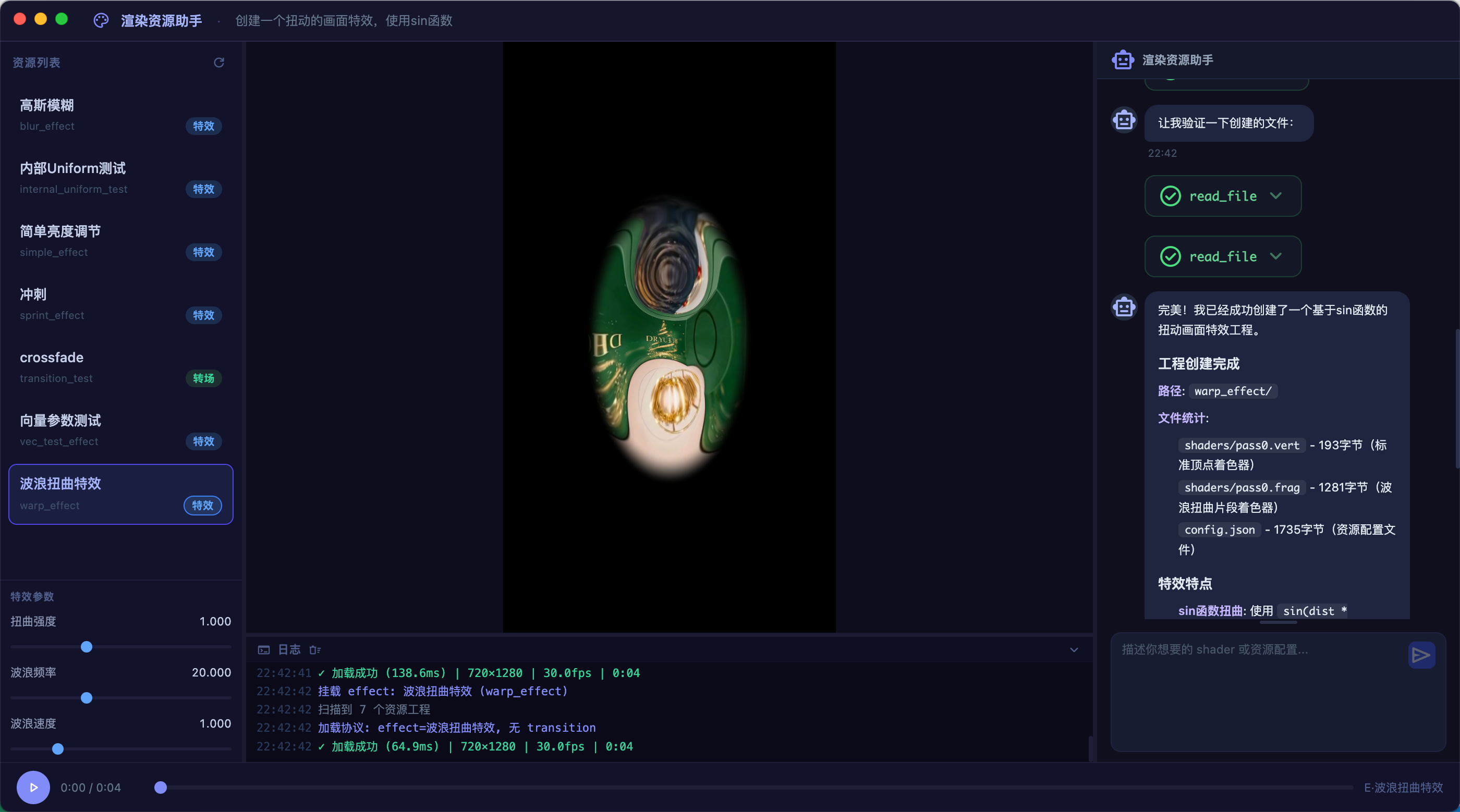
Task: Click the green check icon on first read_file
Action: pos(1171,196)
